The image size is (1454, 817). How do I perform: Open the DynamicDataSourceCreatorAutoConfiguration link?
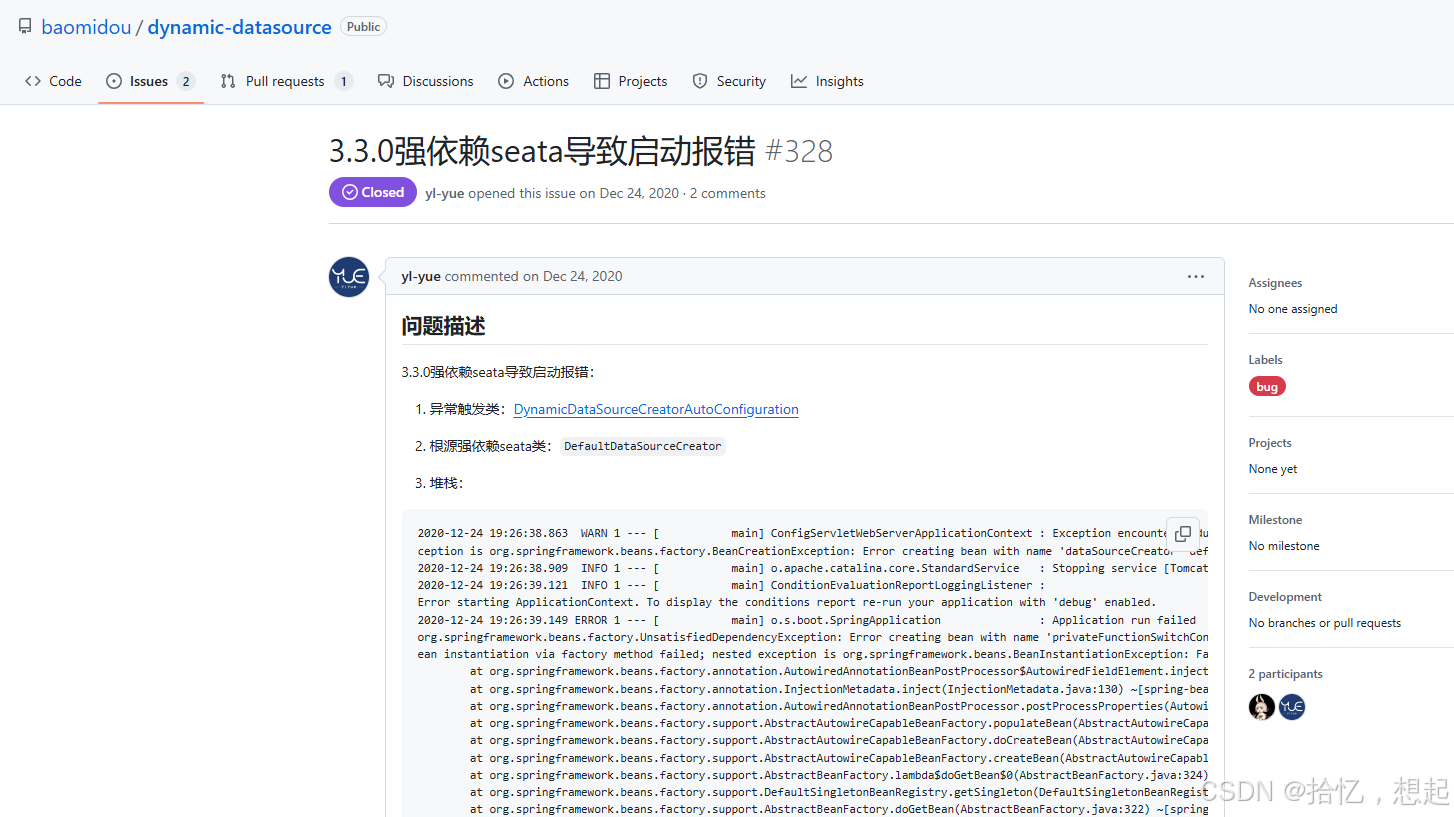pyautogui.click(x=656, y=409)
